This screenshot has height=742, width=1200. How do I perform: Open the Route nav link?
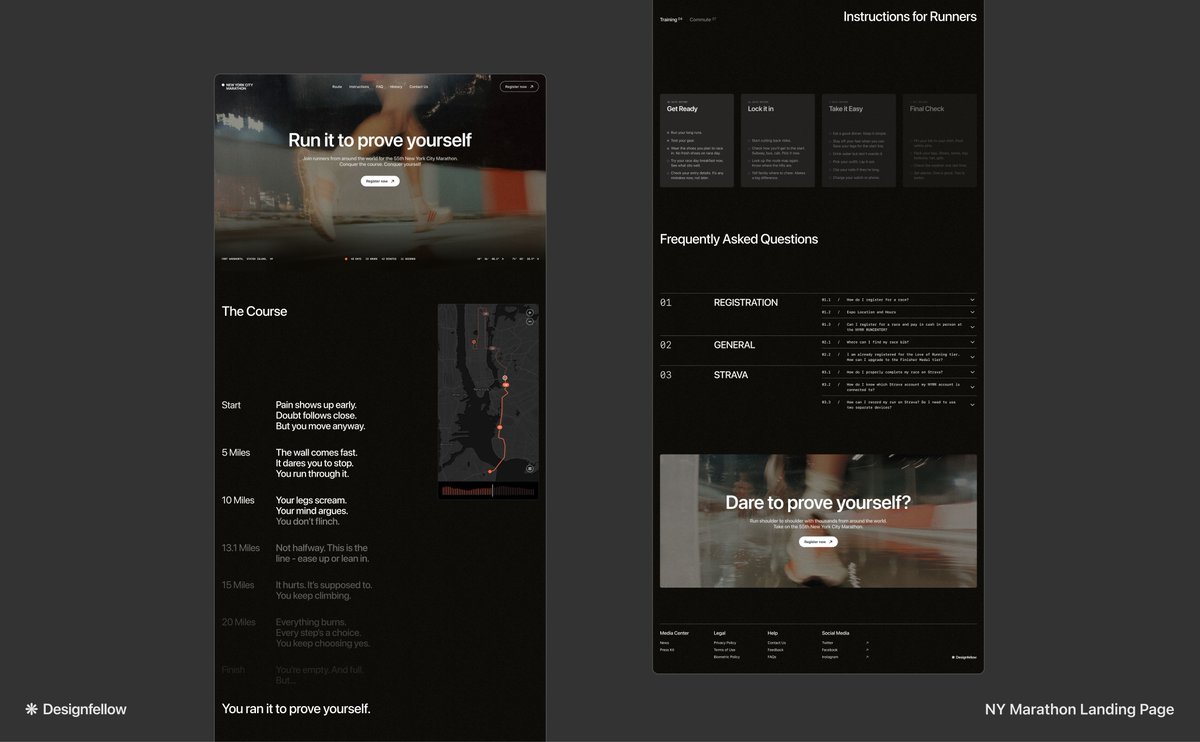click(x=337, y=87)
